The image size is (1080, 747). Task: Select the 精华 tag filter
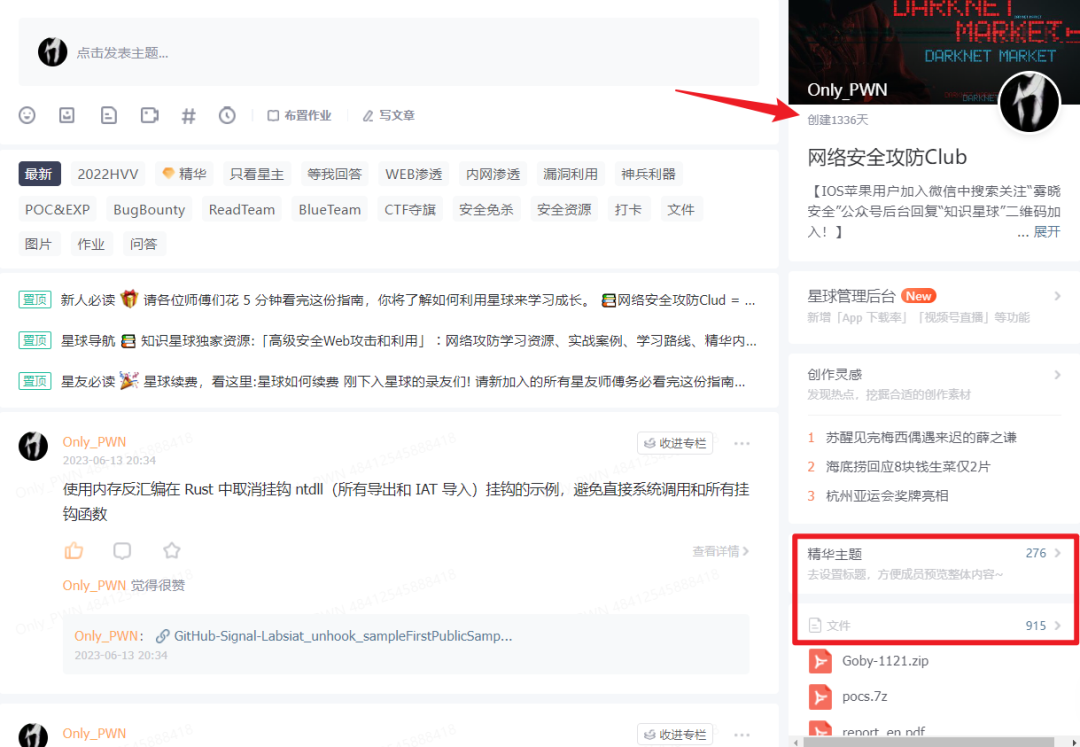[184, 174]
